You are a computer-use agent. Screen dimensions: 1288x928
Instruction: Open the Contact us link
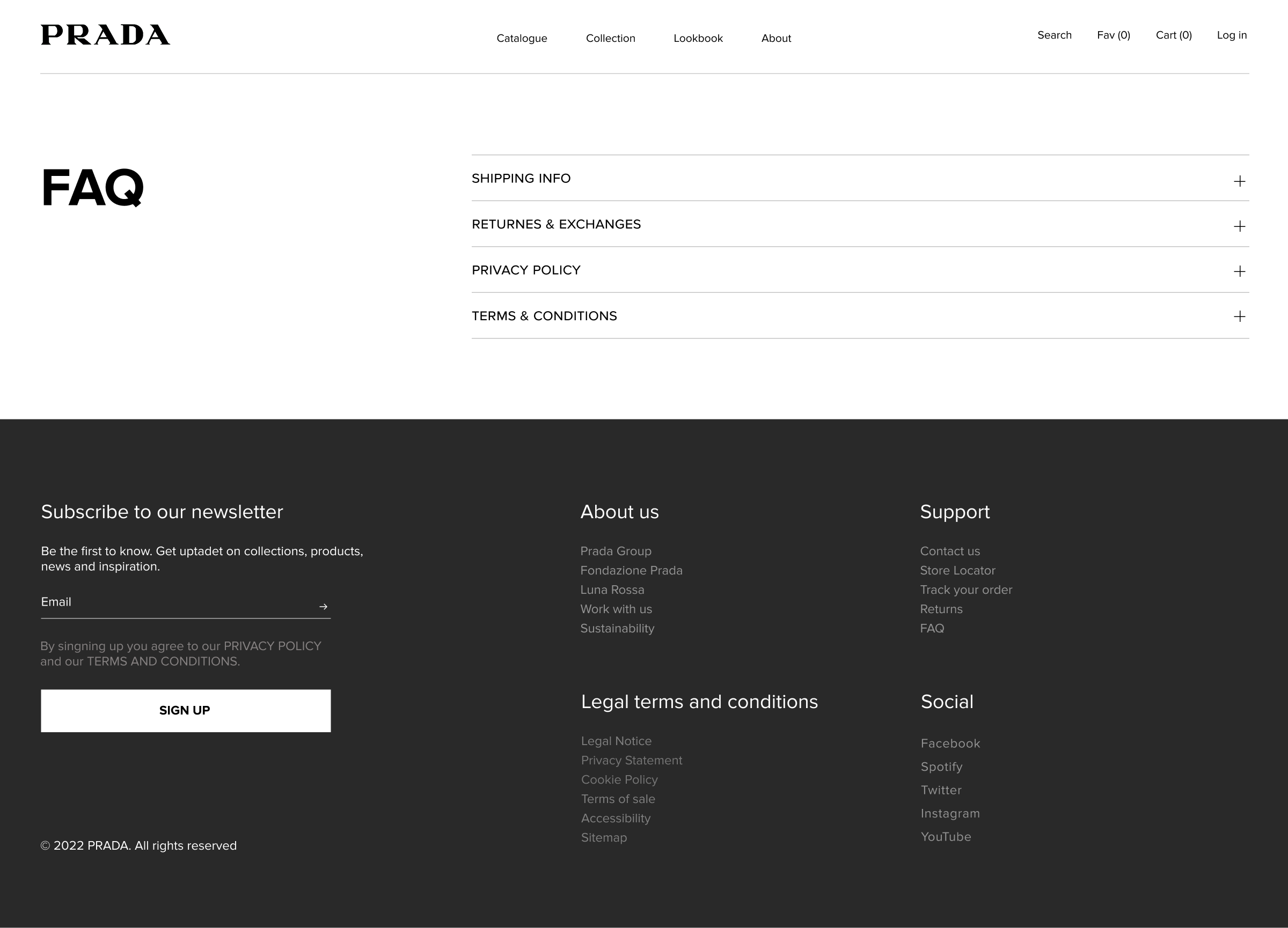click(x=950, y=551)
